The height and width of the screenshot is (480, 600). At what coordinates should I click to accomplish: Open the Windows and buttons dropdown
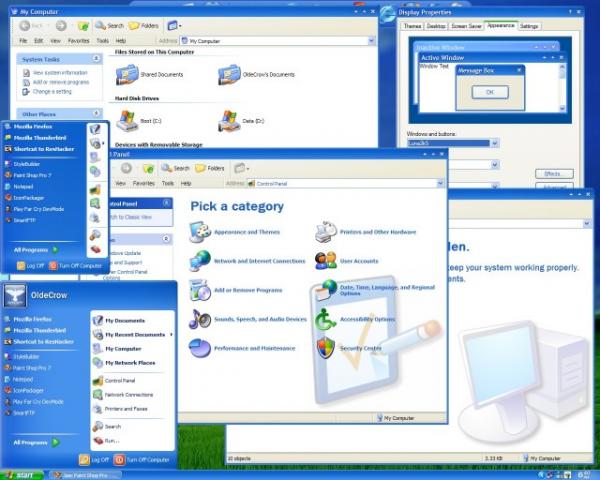tap(495, 143)
